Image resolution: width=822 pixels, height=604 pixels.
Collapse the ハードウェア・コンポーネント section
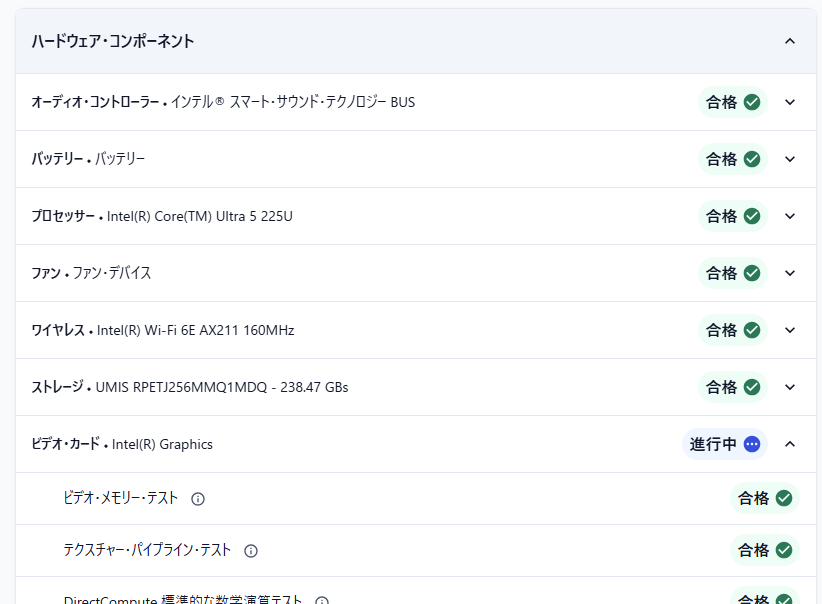[x=790, y=41]
